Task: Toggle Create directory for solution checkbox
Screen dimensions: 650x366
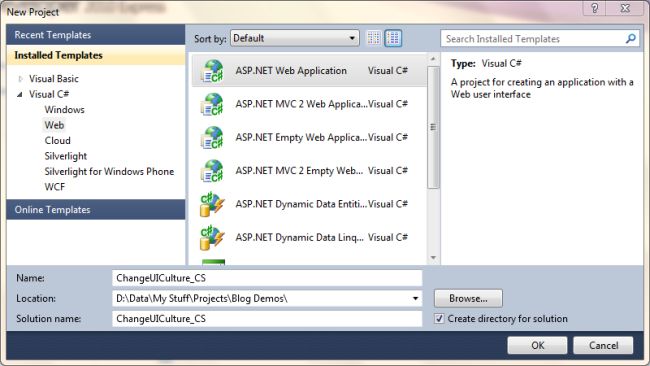Action: point(439,319)
